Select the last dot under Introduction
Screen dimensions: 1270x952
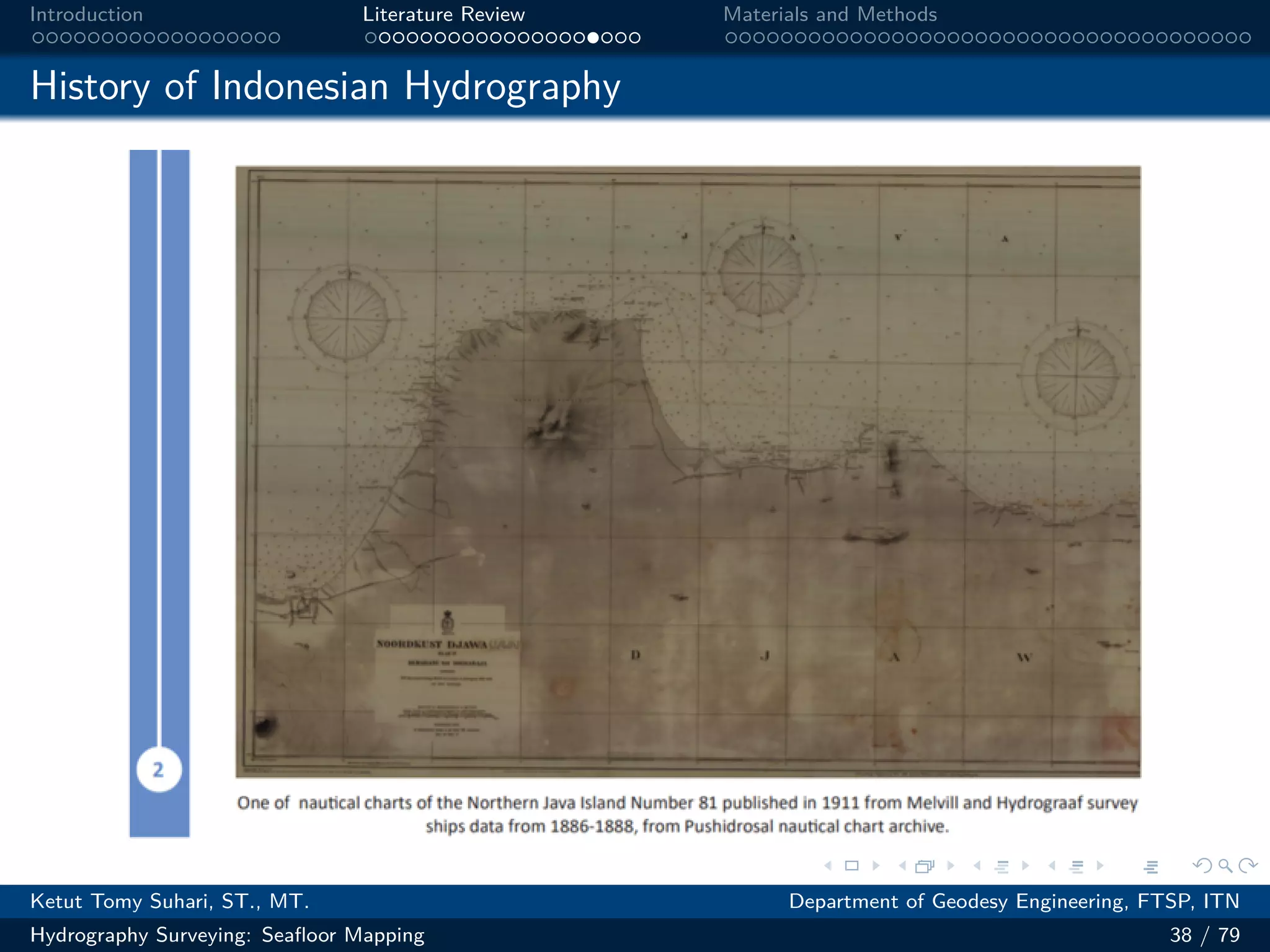(x=274, y=38)
